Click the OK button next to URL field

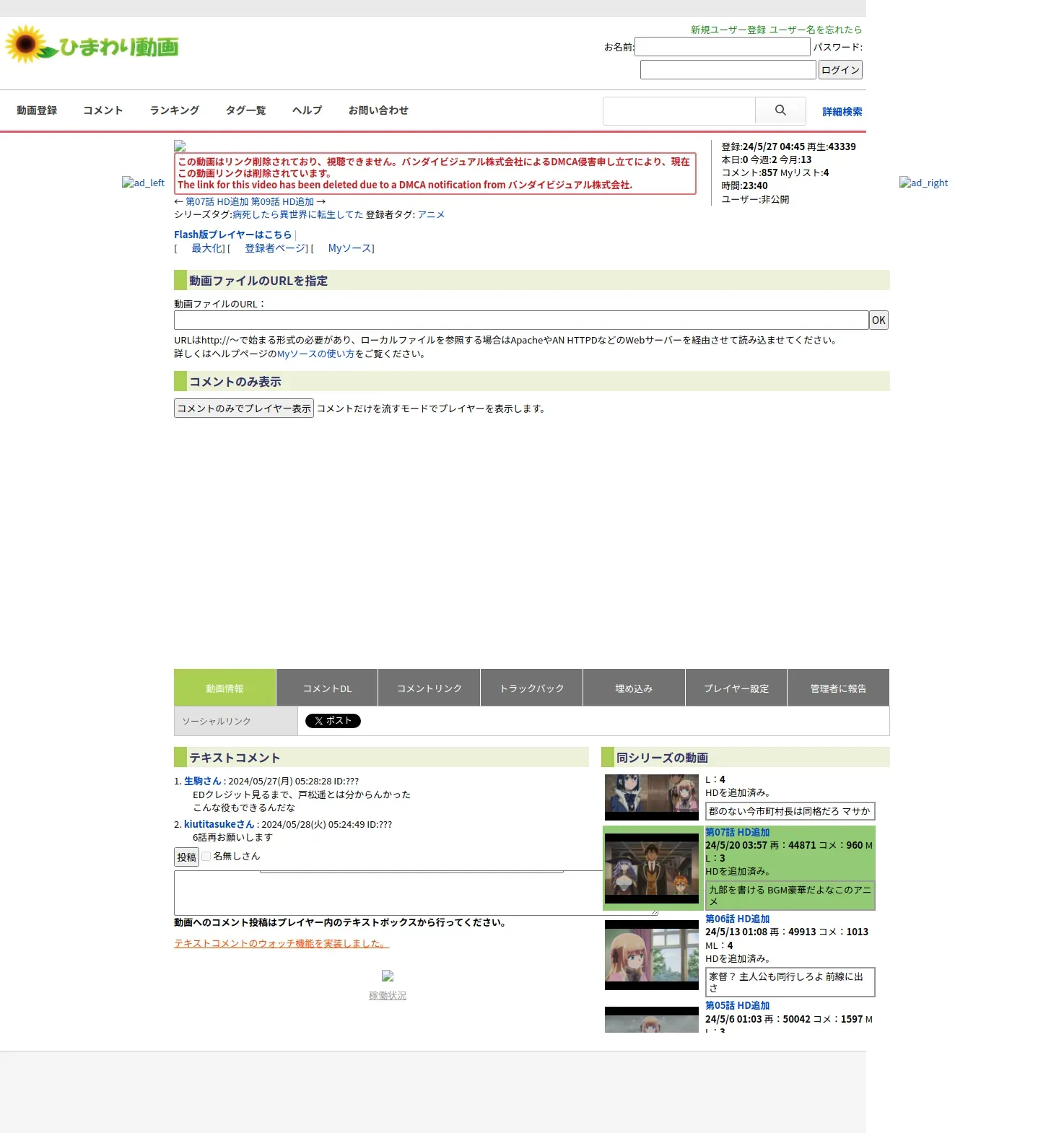point(878,320)
